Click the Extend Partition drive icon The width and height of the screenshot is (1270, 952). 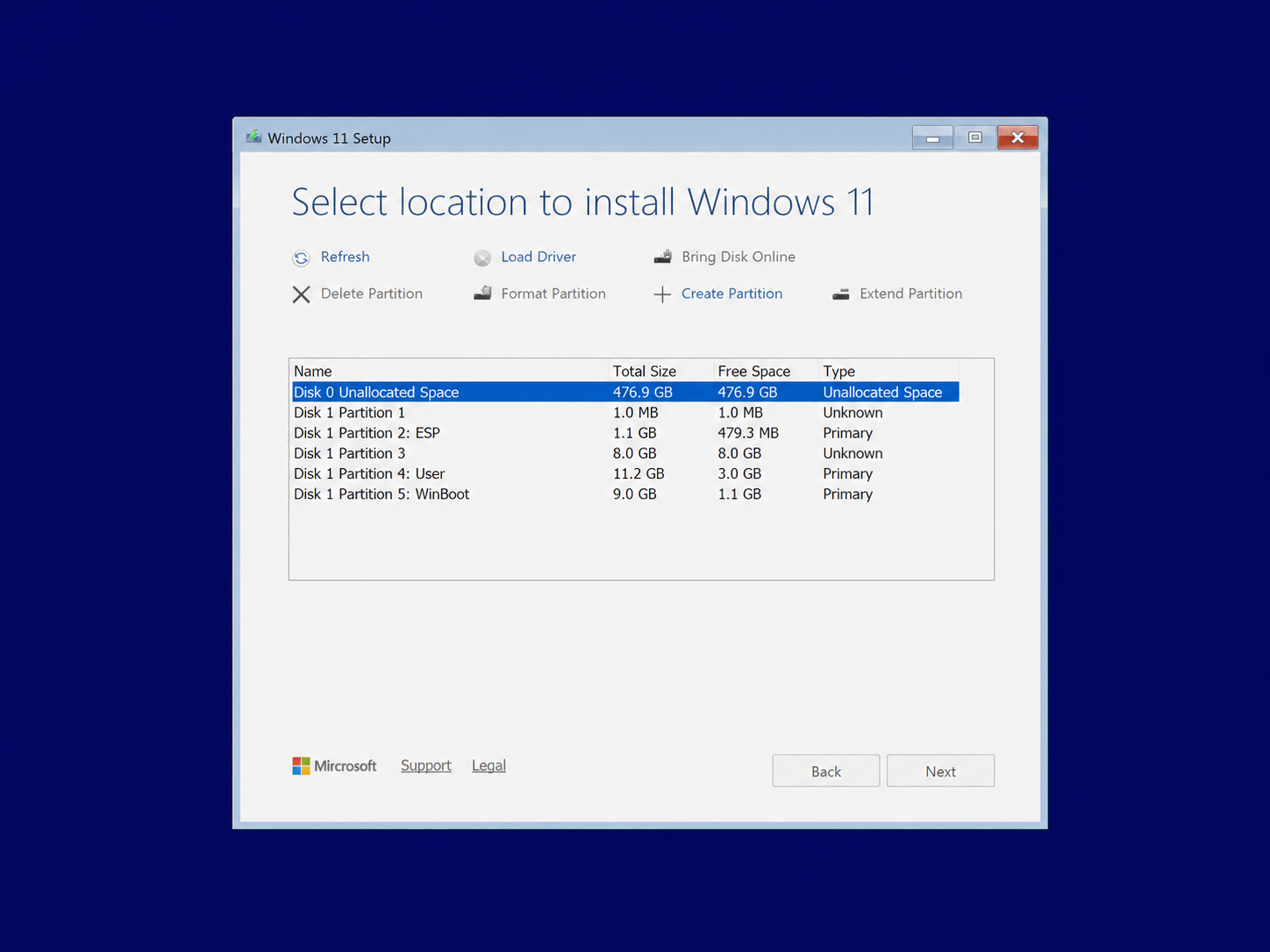pos(840,295)
